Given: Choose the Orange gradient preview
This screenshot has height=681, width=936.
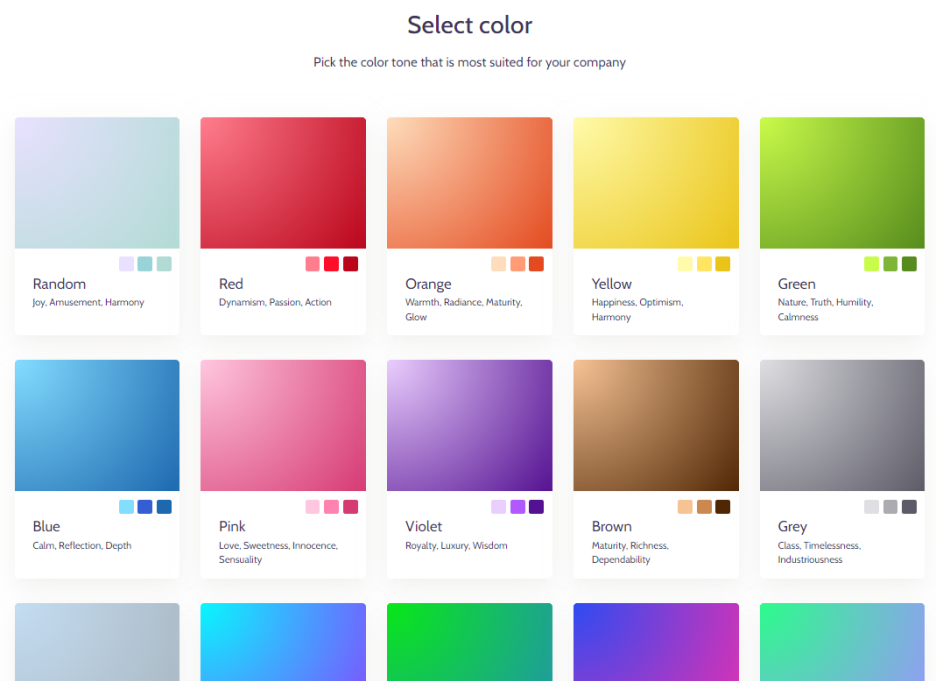Looking at the screenshot, I should [x=469, y=183].
